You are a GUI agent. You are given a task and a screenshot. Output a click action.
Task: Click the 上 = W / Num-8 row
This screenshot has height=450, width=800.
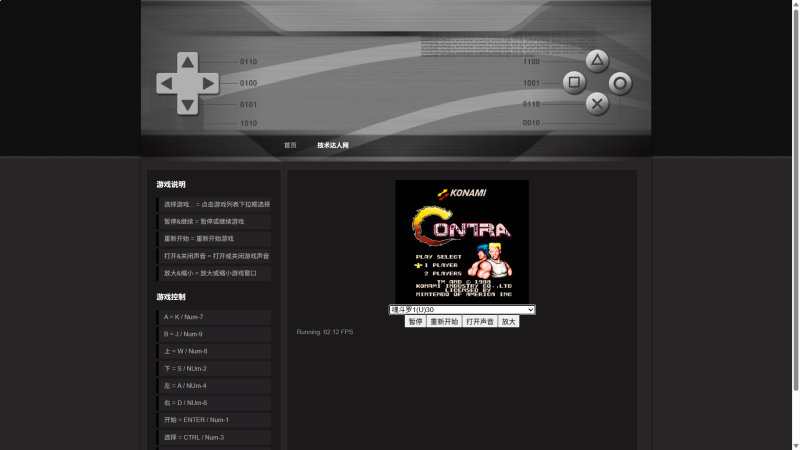pyautogui.click(x=214, y=351)
